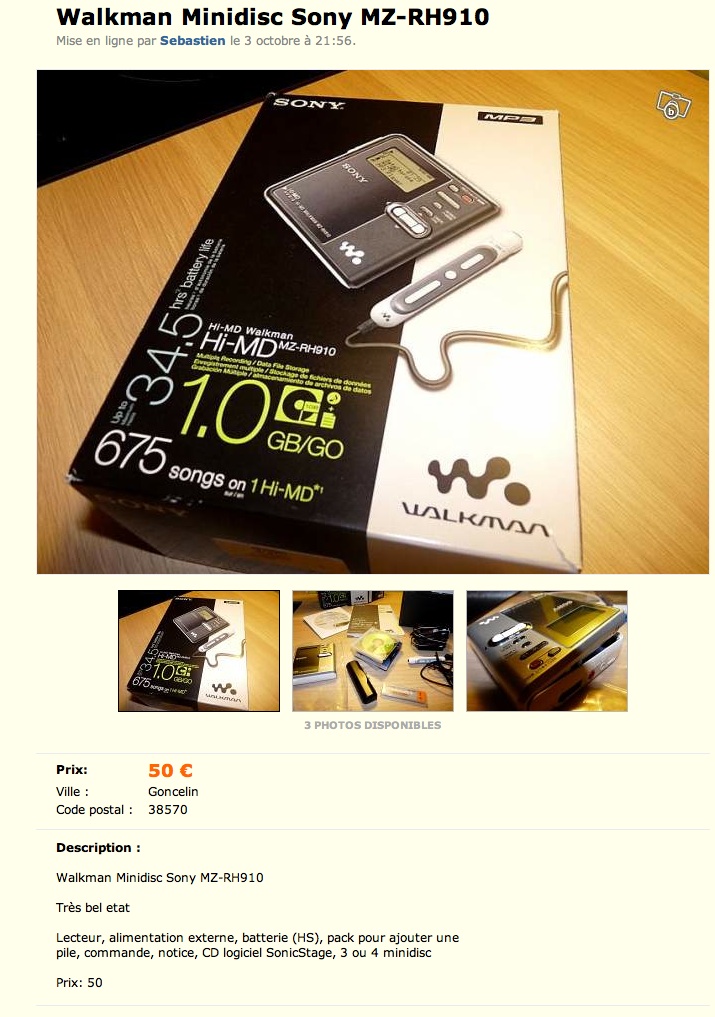The height and width of the screenshot is (1017, 715).
Task: Click the Walkman logo on the box photo
Action: pyautogui.click(x=478, y=494)
